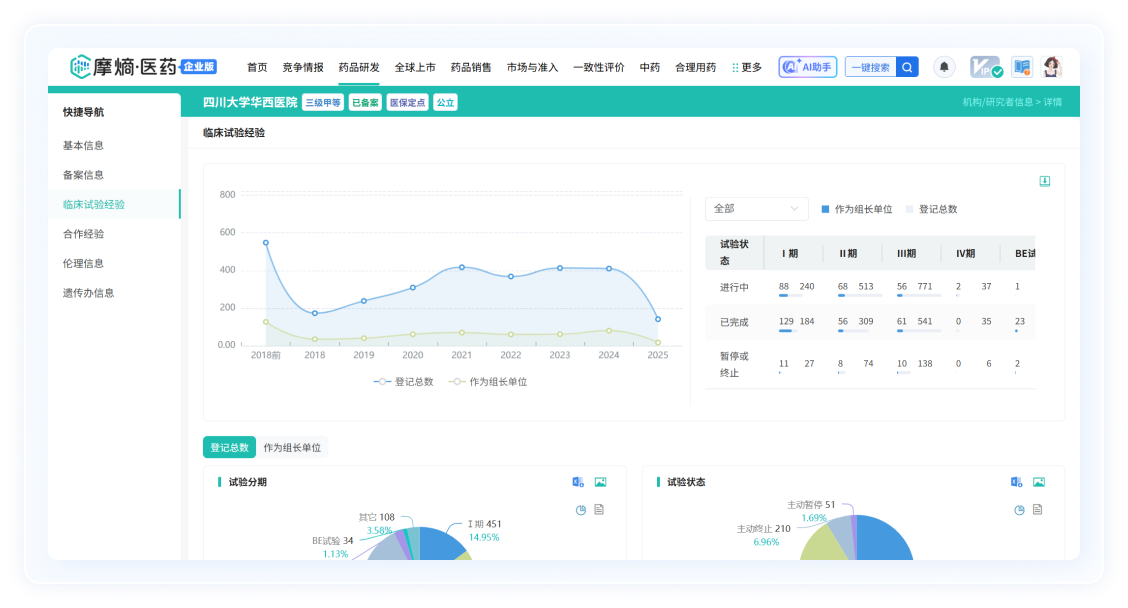Viewport: 1128px width, 608px height.
Task: Click the I期 451 pie slice label
Action: (484, 524)
